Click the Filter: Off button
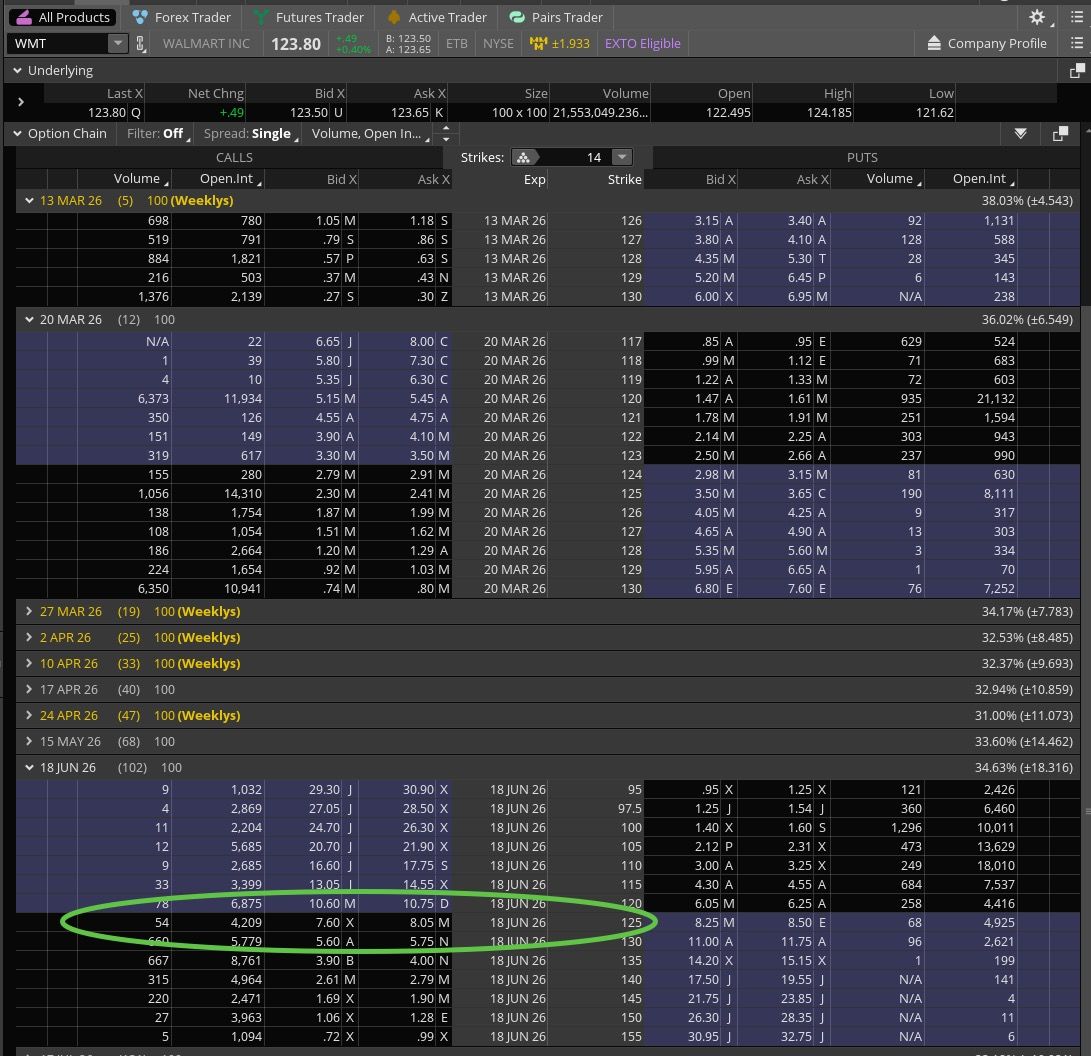Viewport: 1091px width, 1056px height. pos(157,133)
